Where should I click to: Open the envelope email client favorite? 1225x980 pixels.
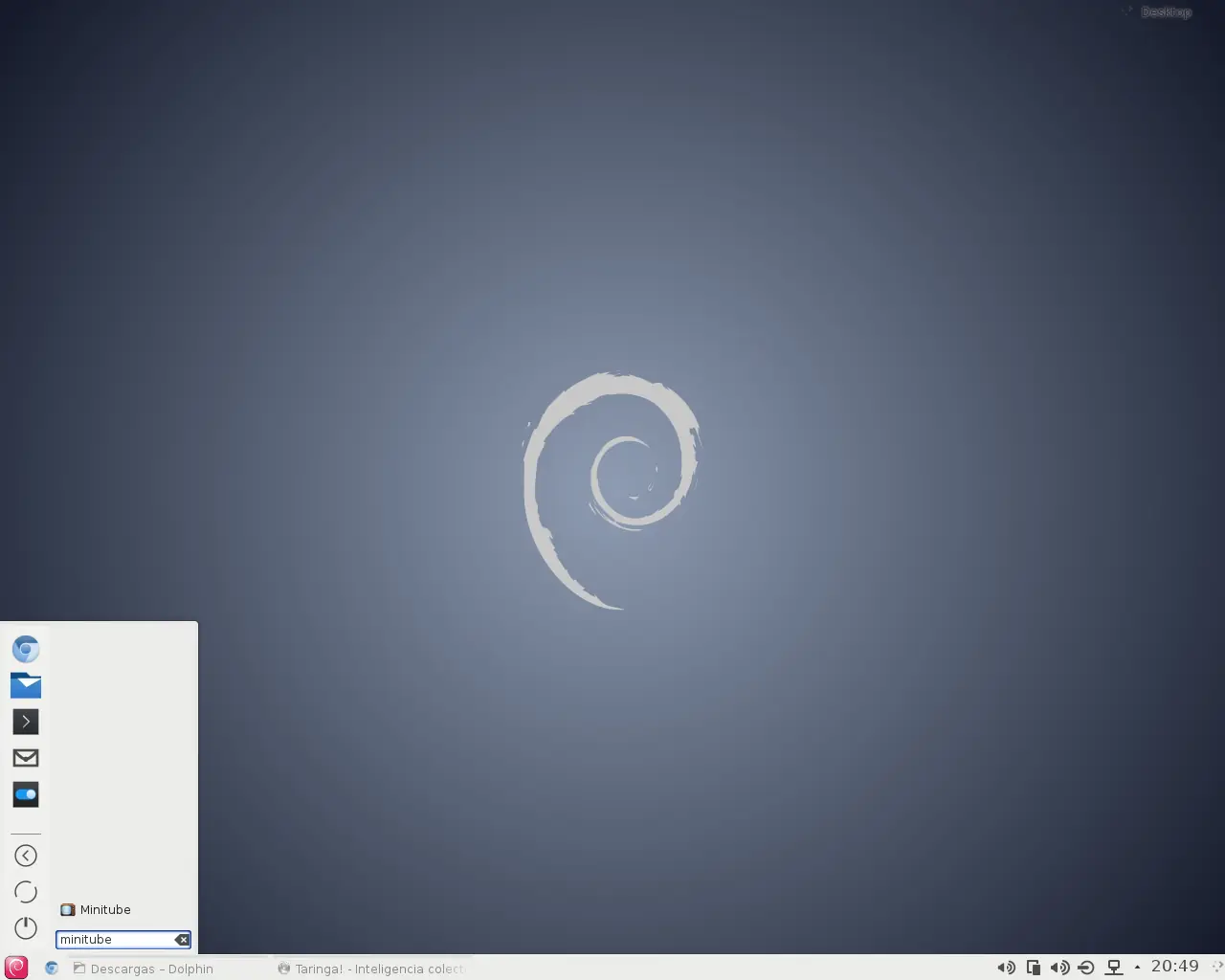click(x=26, y=758)
